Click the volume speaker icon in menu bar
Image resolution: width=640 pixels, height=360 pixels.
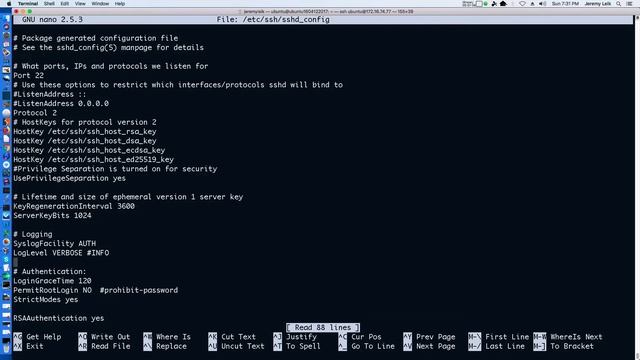542,4
